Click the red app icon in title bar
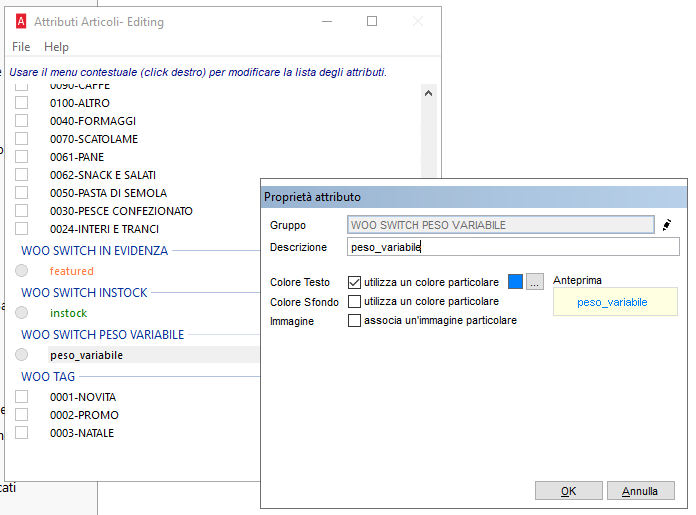696x515 pixels. point(21,21)
